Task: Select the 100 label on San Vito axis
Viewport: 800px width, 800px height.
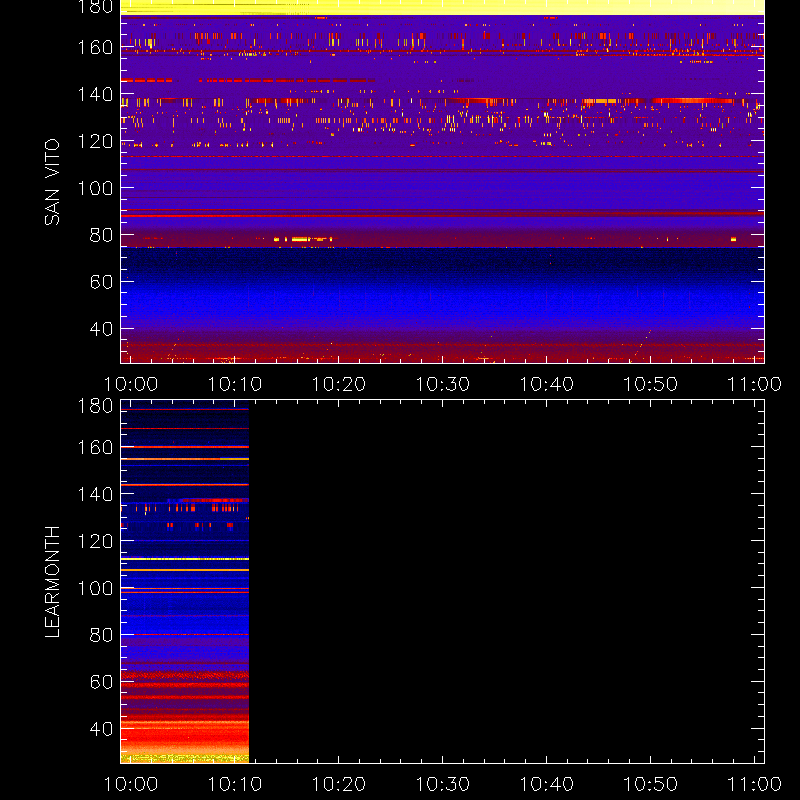Action: coord(95,188)
